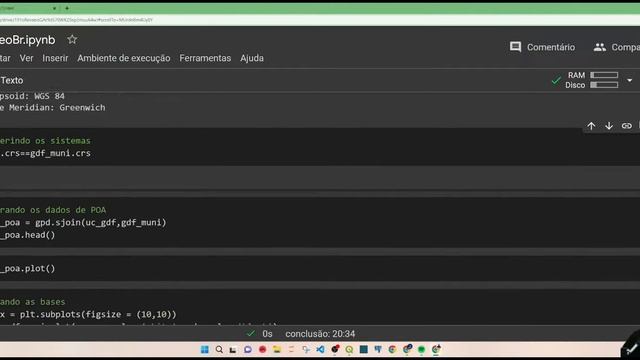Click the pen annotation icon at corner
The image size is (640, 360).
631,349
